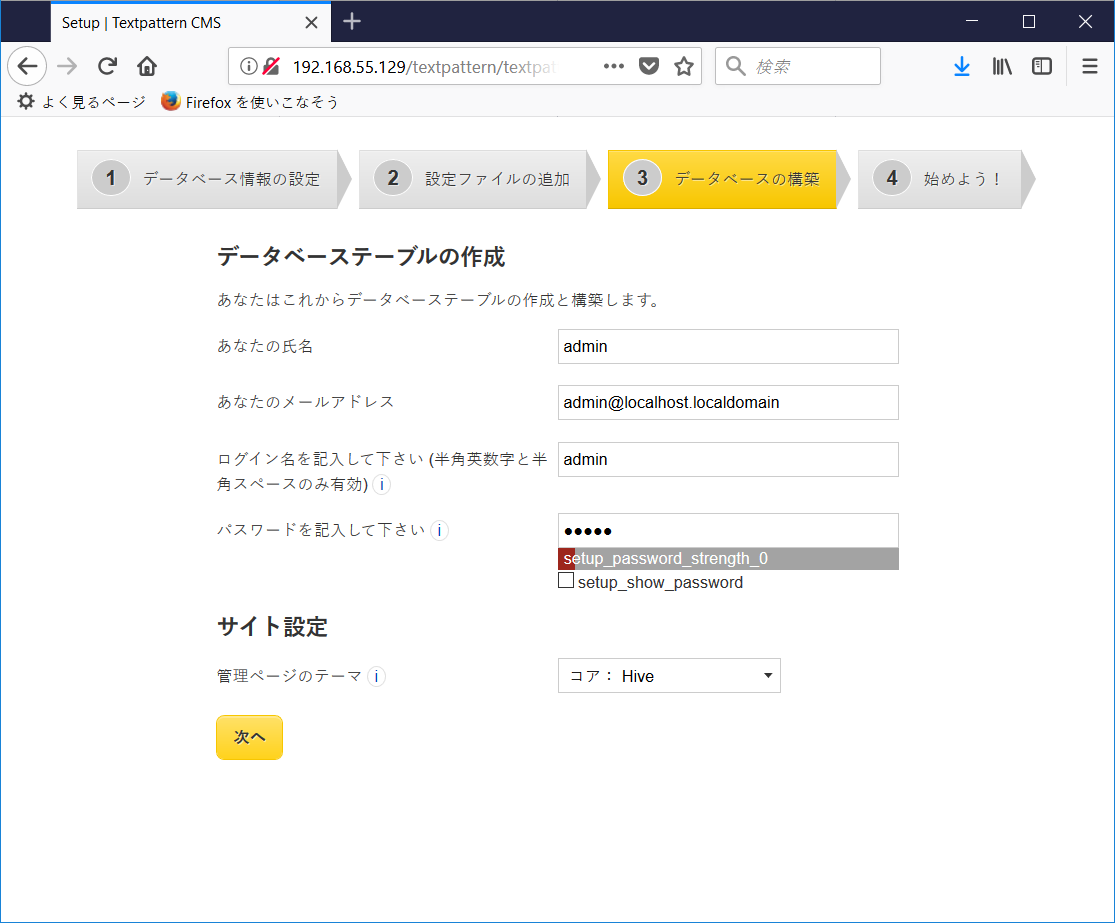Viewport: 1115px width, 923px height.
Task: Open the Firefox hamburger menu
Action: [x=1089, y=66]
